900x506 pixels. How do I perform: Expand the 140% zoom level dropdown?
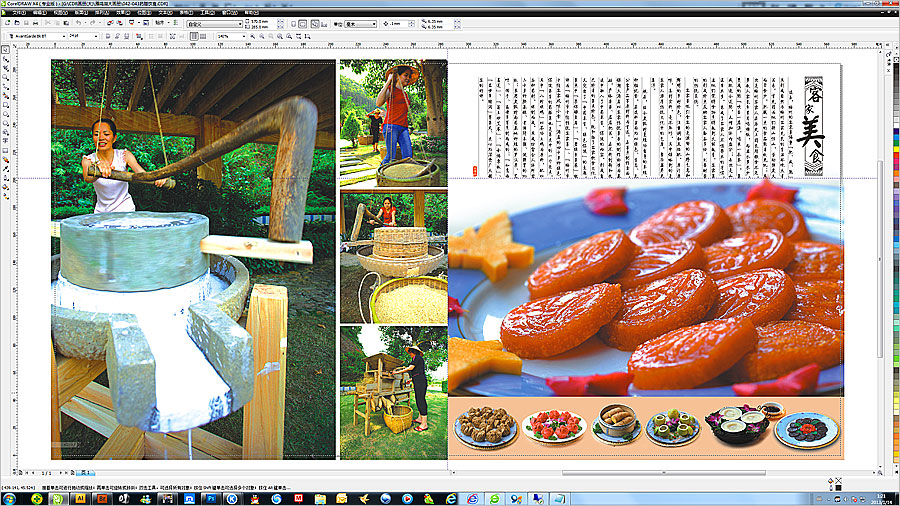pos(244,36)
